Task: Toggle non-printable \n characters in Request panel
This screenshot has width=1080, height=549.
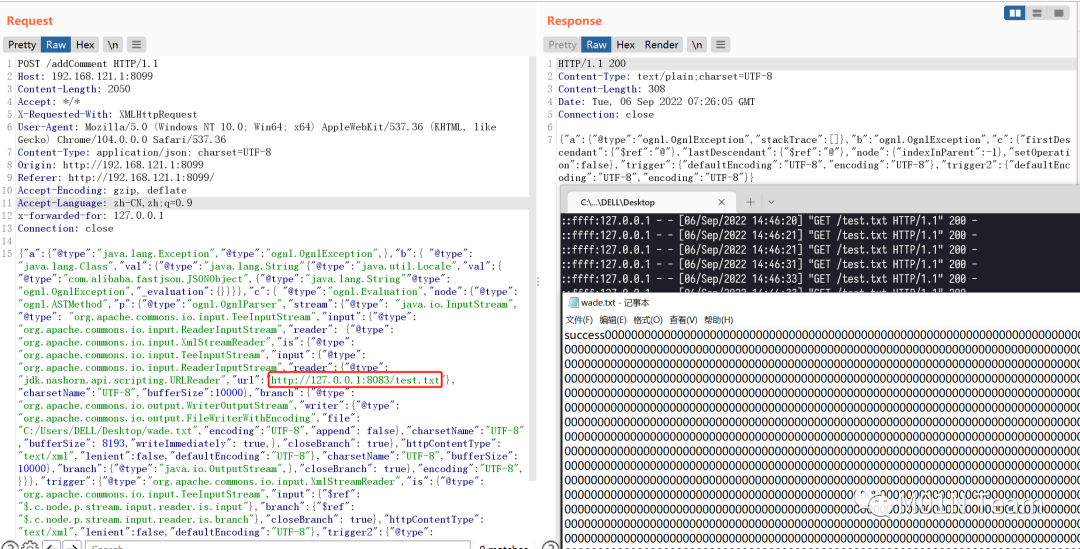Action: click(x=113, y=45)
